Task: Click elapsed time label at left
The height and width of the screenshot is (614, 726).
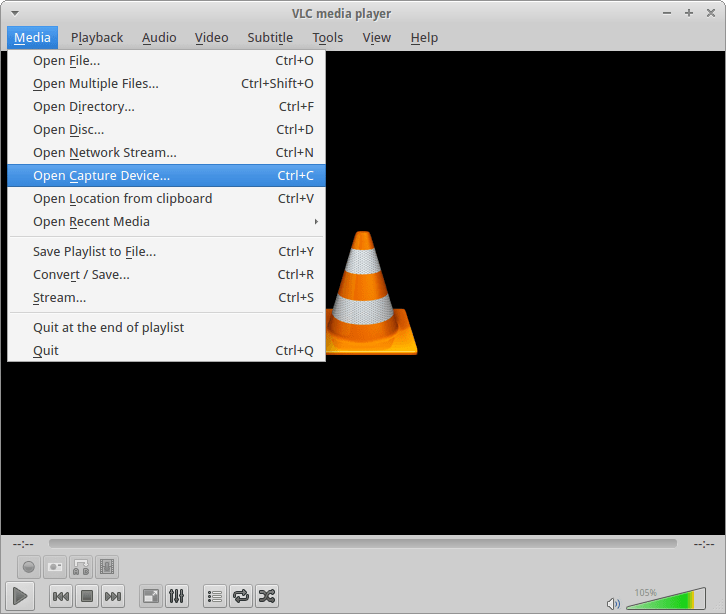Action: pyautogui.click(x=23, y=544)
